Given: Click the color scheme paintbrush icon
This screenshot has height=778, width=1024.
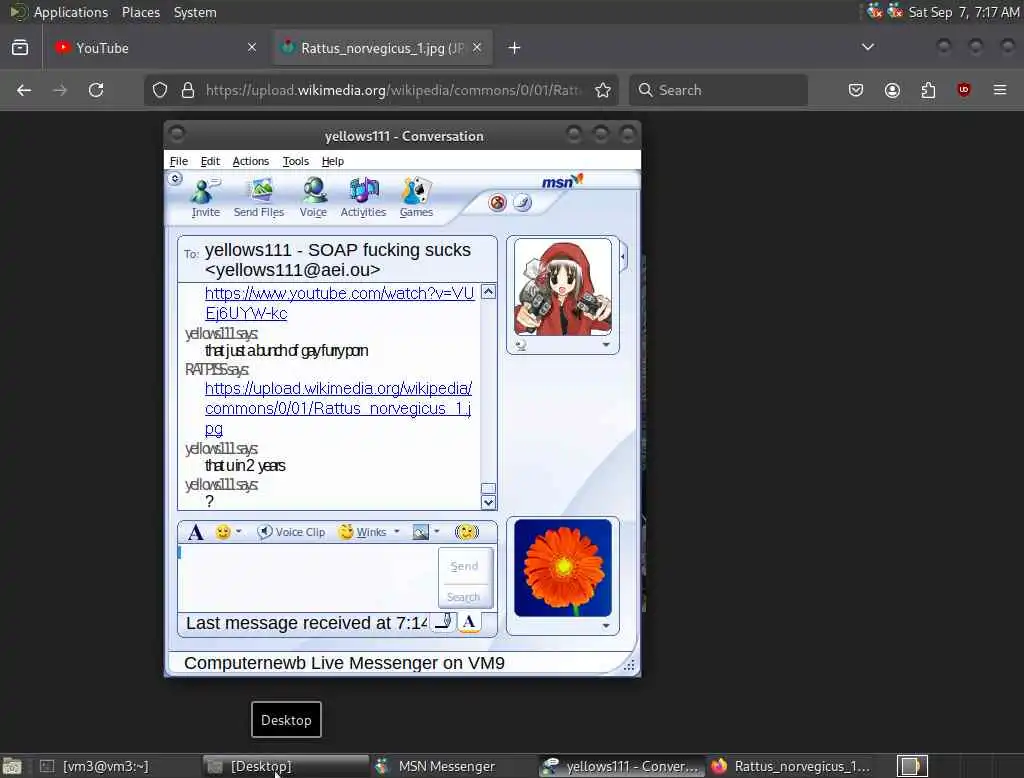Looking at the screenshot, I should 522,203.
